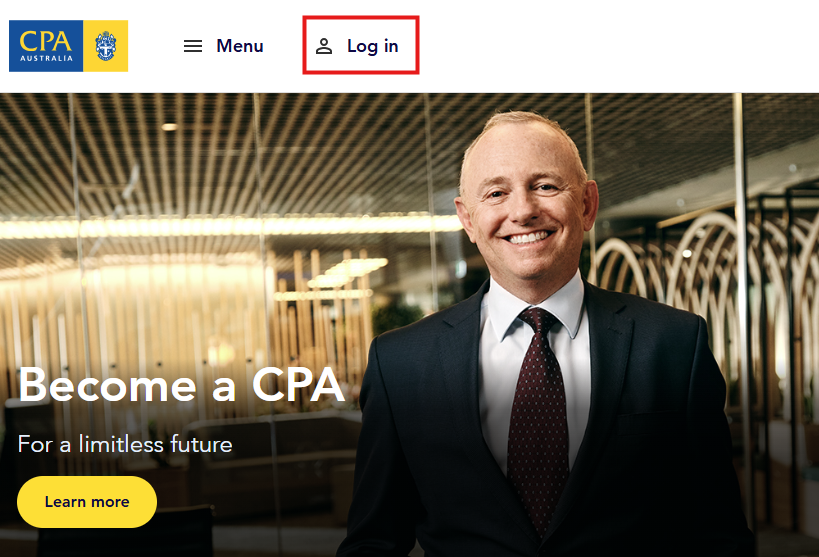The height and width of the screenshot is (557, 819).
Task: Select the Log in link text
Action: click(x=372, y=47)
